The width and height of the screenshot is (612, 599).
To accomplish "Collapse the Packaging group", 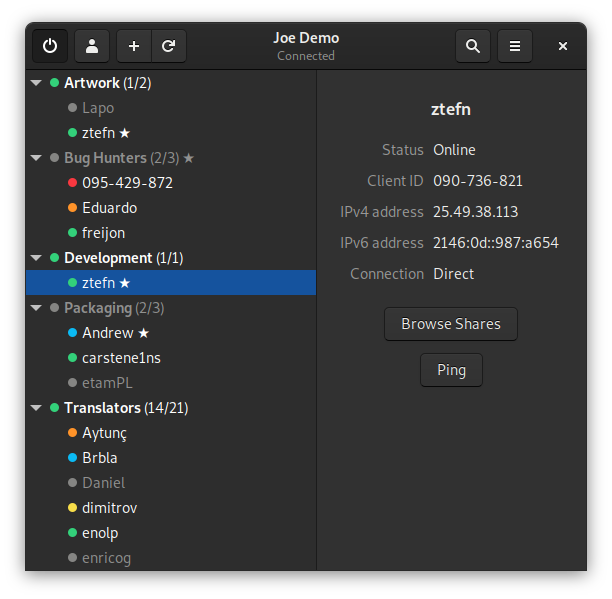I will point(37,308).
